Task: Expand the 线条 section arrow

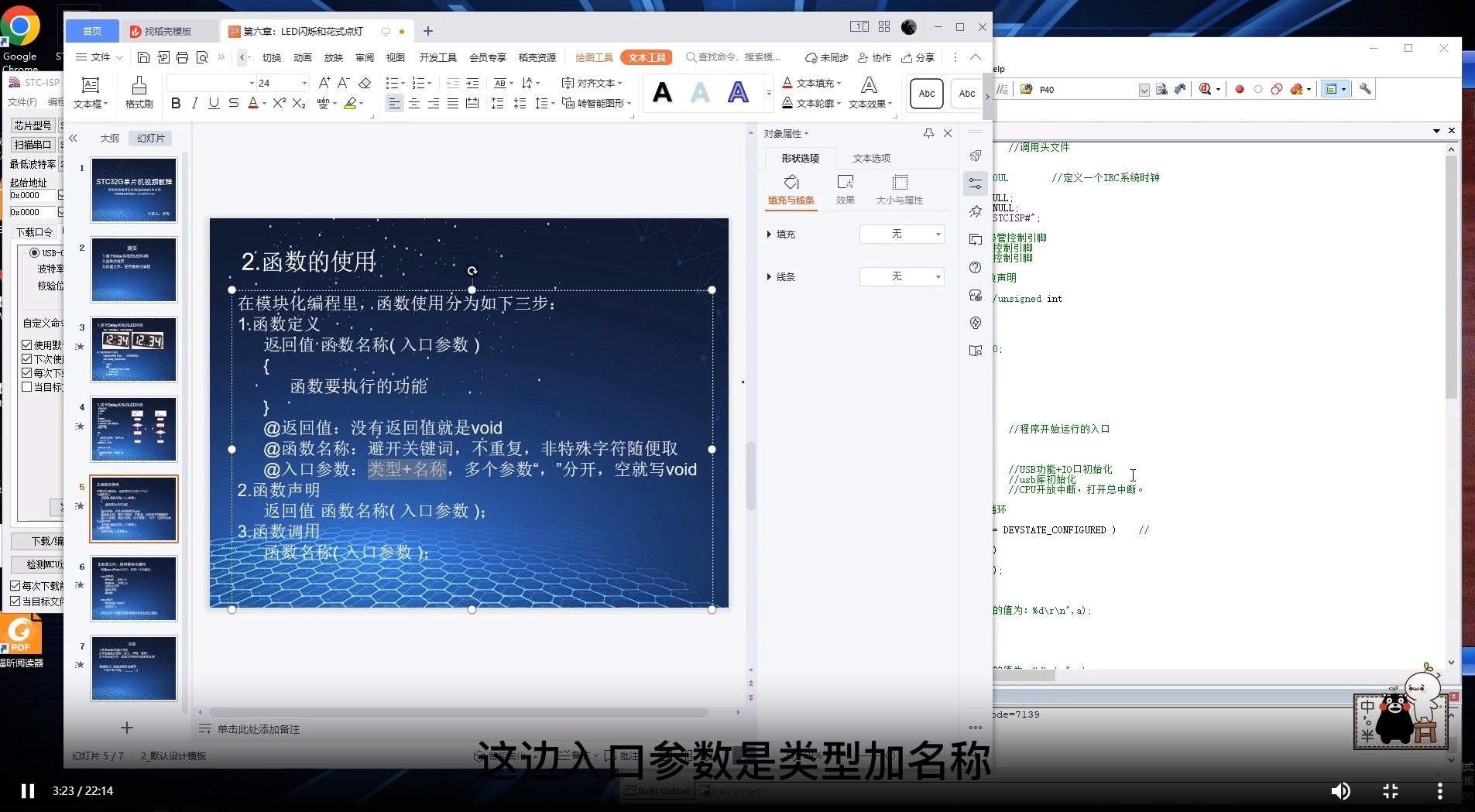Action: 769,276
